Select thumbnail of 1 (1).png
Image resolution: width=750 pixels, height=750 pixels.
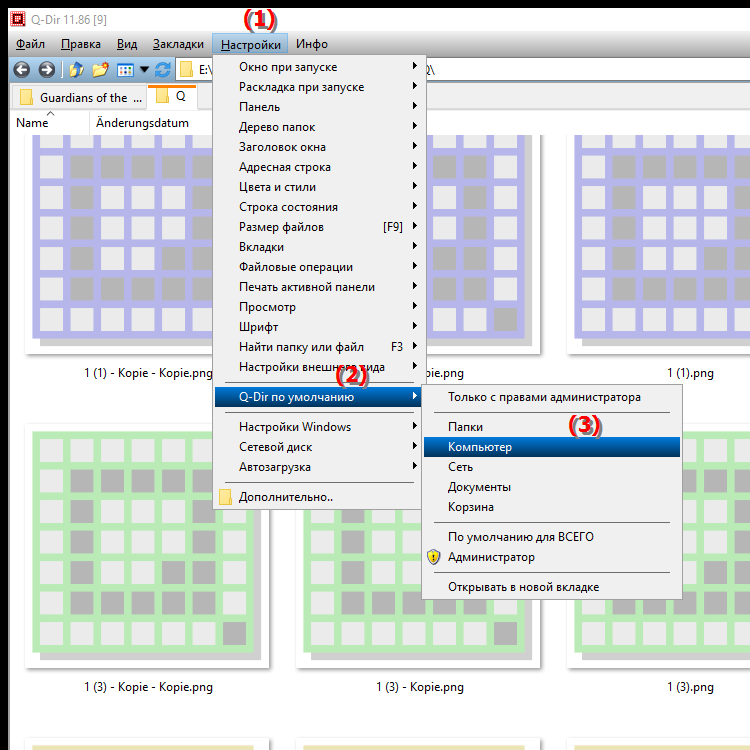(x=658, y=244)
